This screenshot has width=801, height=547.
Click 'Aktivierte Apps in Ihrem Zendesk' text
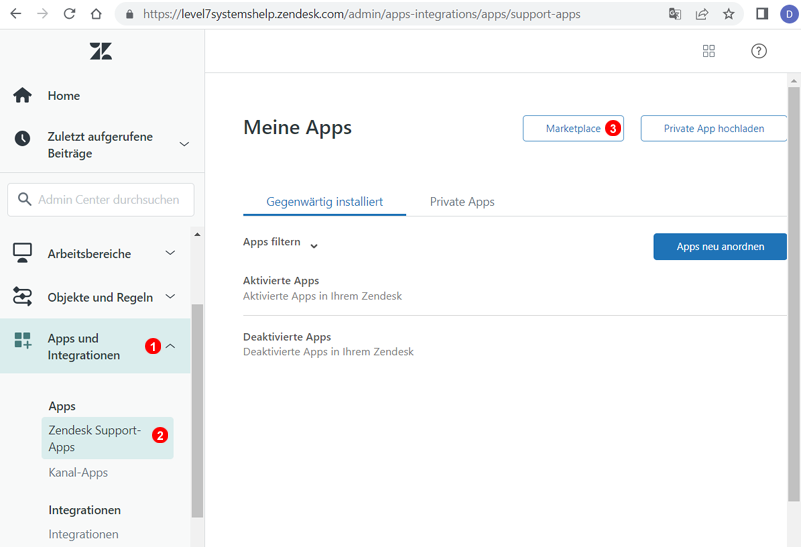click(322, 296)
